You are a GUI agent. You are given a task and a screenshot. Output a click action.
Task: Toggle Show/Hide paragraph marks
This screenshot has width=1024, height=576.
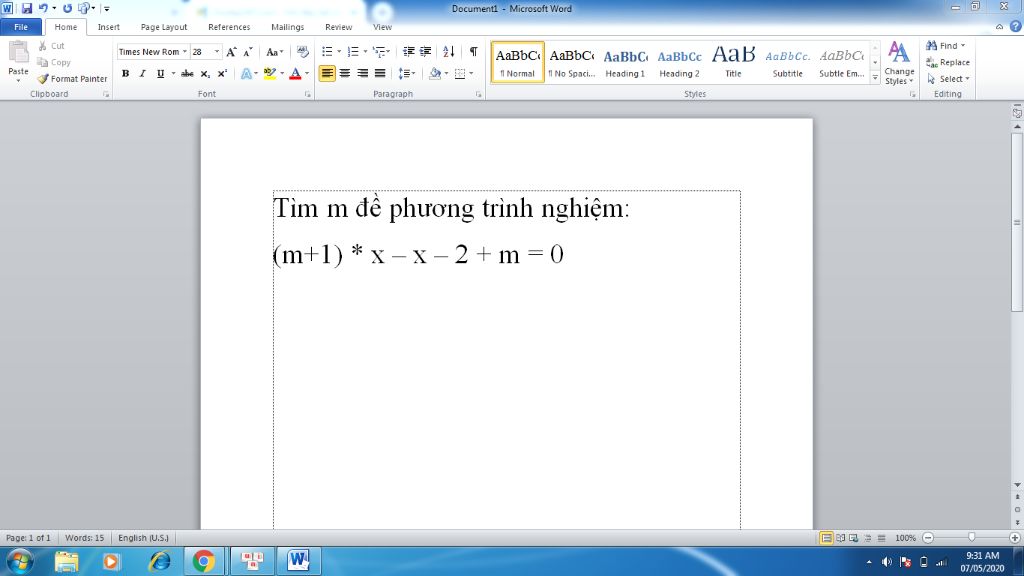point(473,52)
